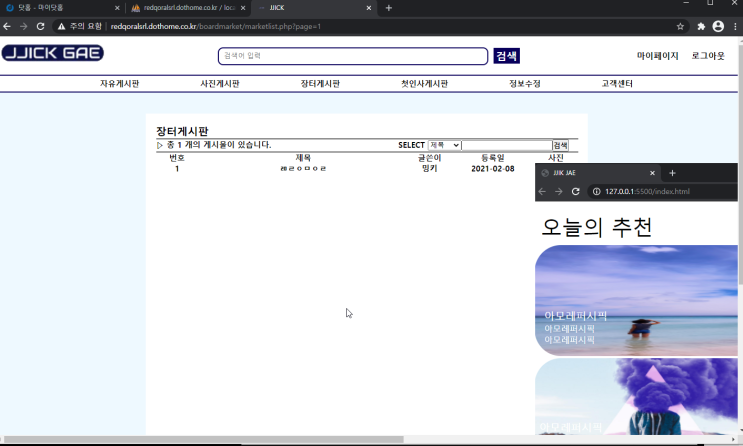Open the purple smoke recommendation card
Viewport: 743px width, 446px height.
coord(636,396)
